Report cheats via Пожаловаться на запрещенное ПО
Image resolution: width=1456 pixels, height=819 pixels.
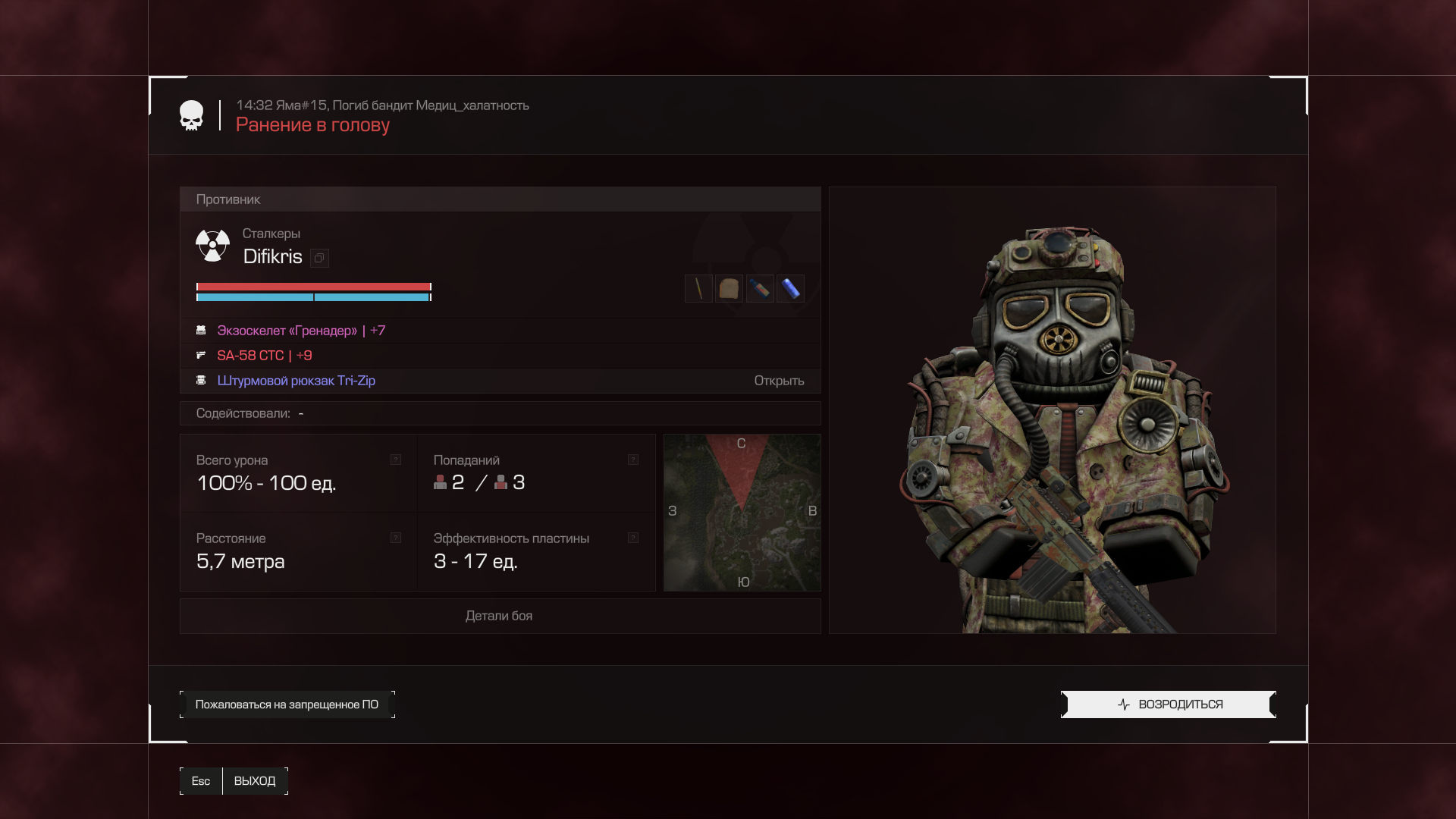click(x=287, y=704)
